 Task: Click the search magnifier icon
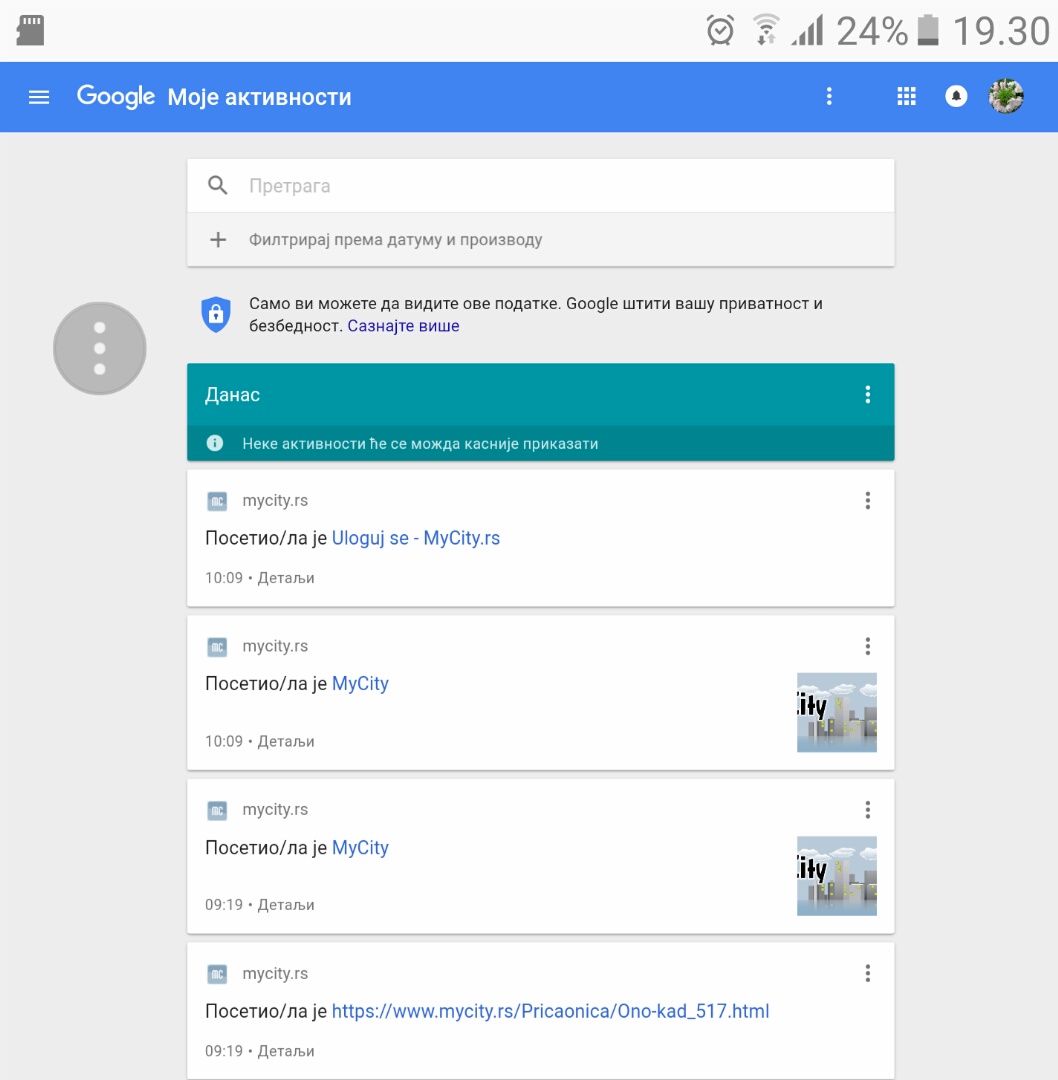(218, 185)
